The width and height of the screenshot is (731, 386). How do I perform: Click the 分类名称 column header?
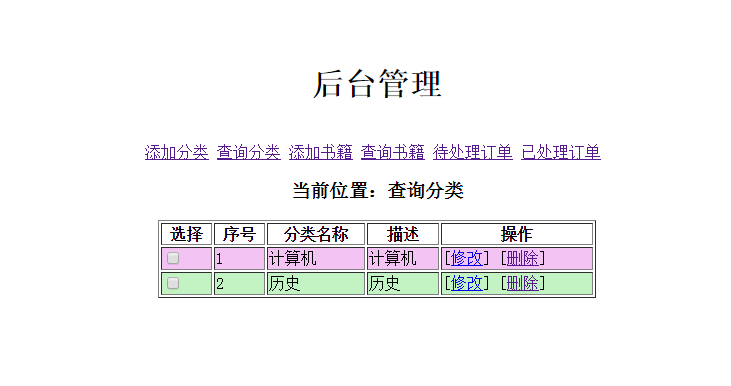pos(316,234)
